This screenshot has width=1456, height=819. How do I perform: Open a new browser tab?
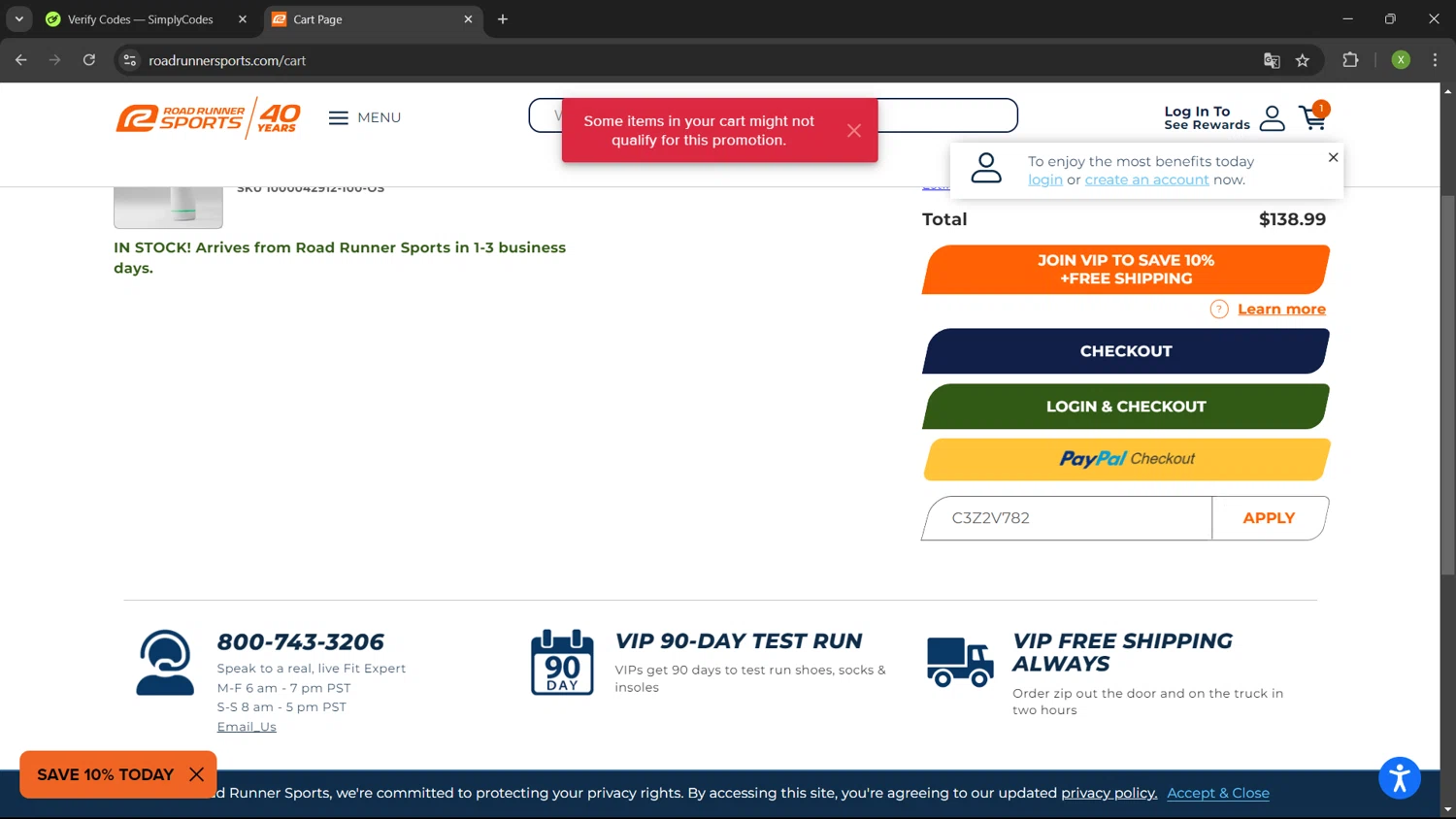(503, 19)
